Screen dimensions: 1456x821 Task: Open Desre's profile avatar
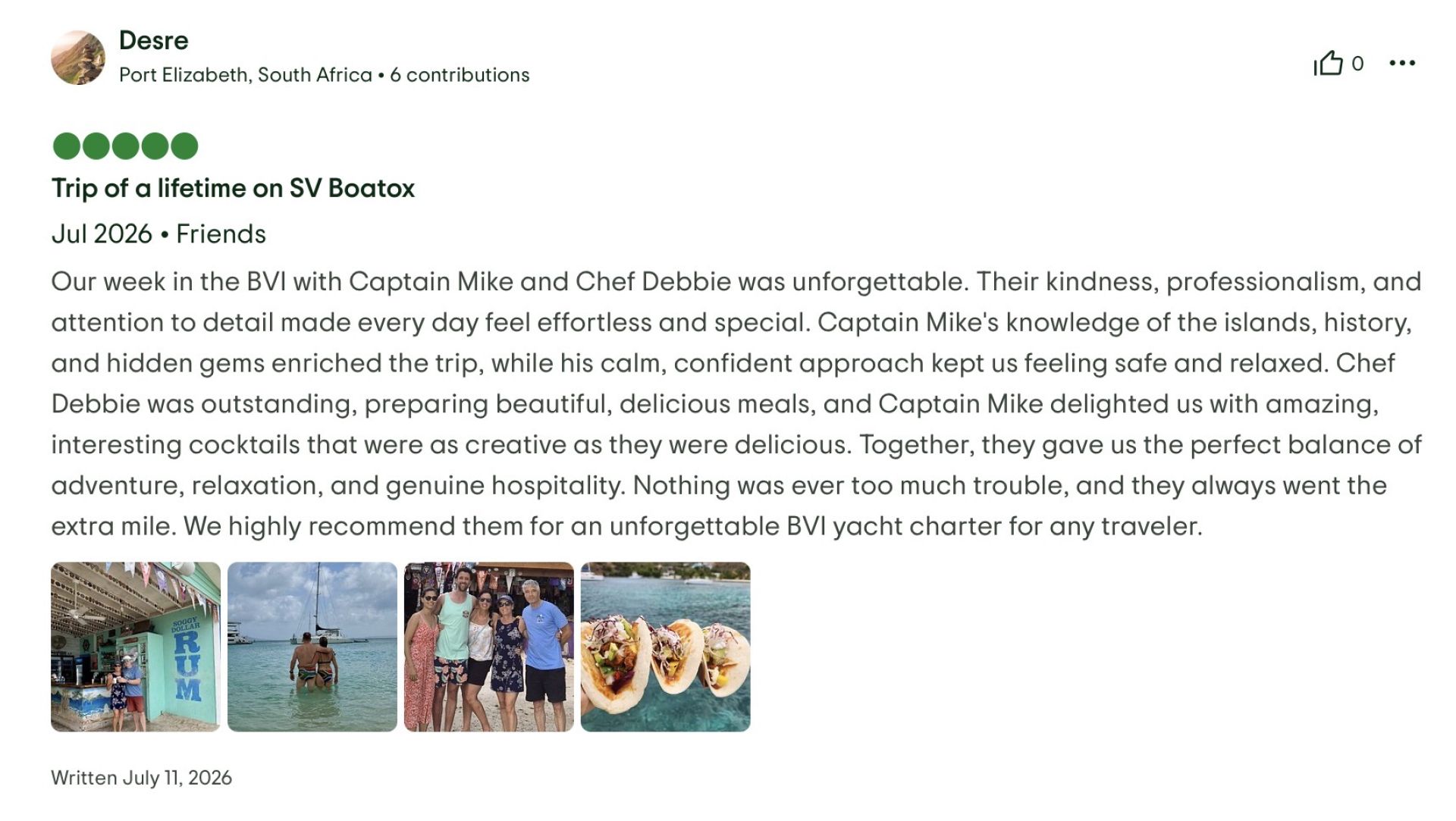click(78, 58)
